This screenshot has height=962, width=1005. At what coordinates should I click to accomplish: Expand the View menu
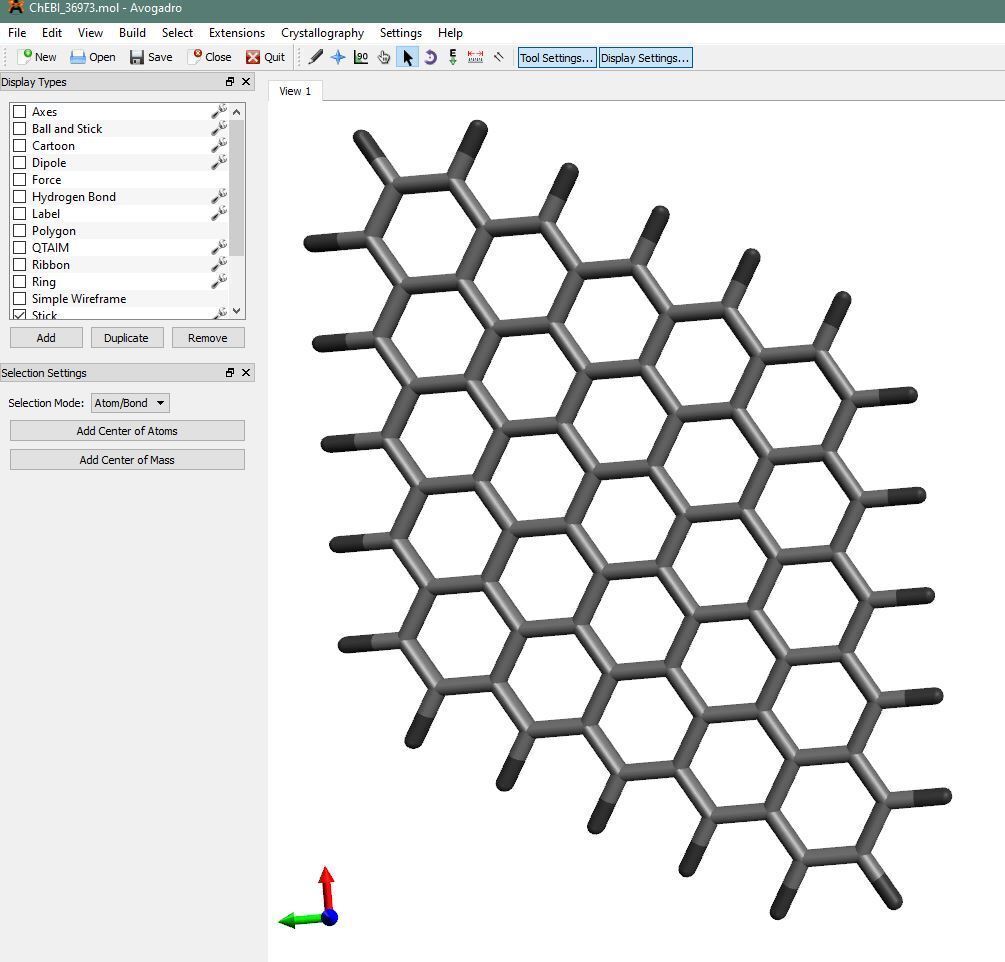90,32
